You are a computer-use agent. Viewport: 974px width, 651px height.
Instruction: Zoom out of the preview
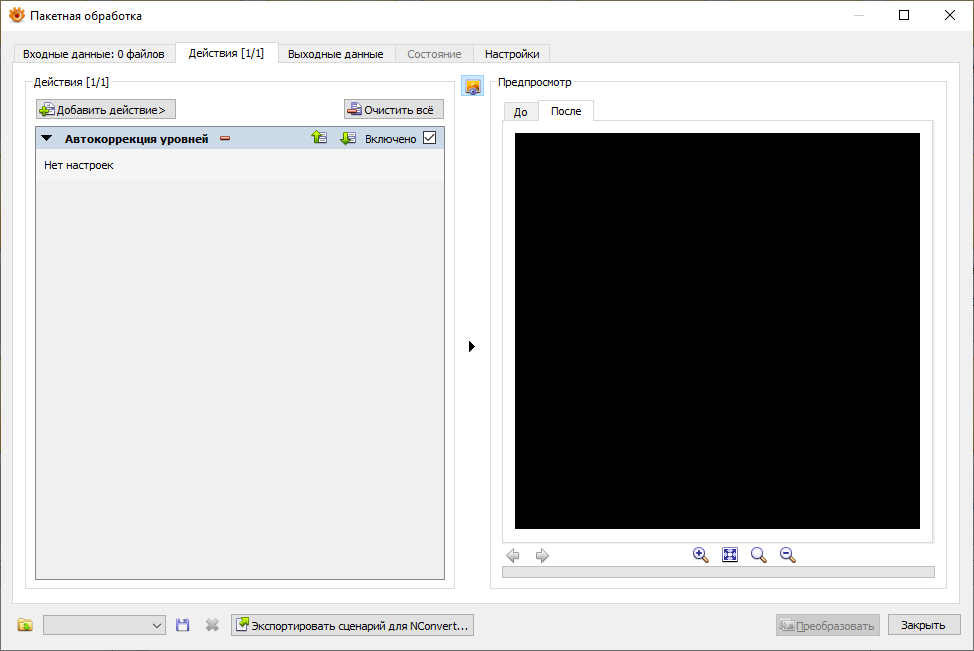tap(788, 555)
